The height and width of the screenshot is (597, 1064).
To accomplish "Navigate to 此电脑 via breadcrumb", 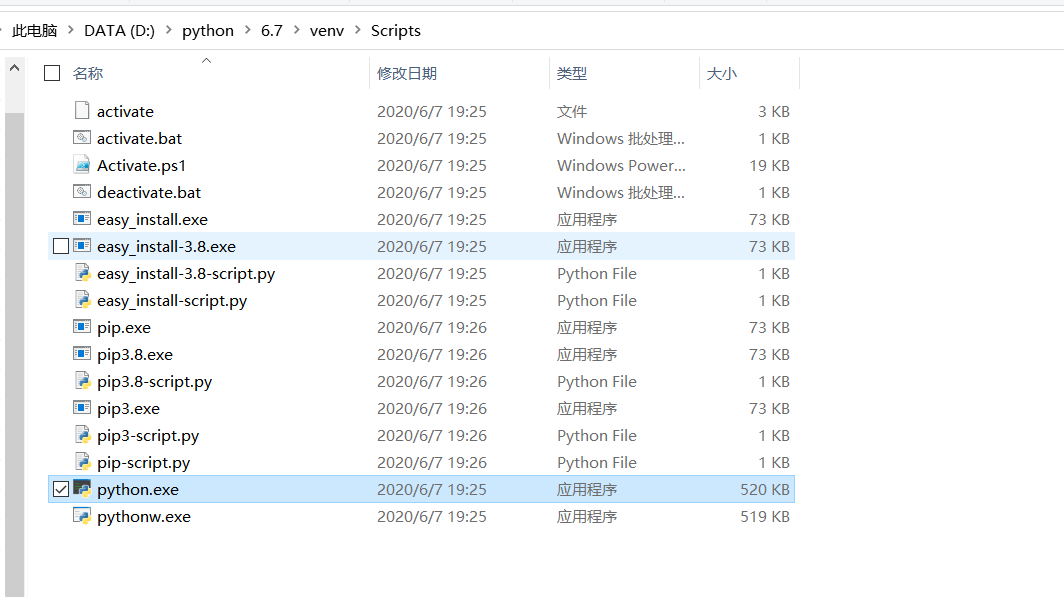I will tap(34, 30).
